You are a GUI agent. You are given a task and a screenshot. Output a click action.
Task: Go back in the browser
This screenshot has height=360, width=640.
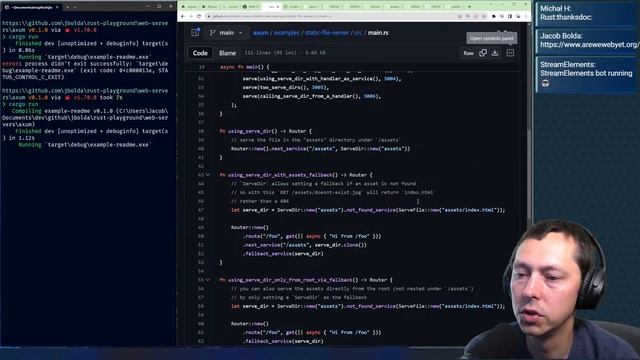point(182,16)
